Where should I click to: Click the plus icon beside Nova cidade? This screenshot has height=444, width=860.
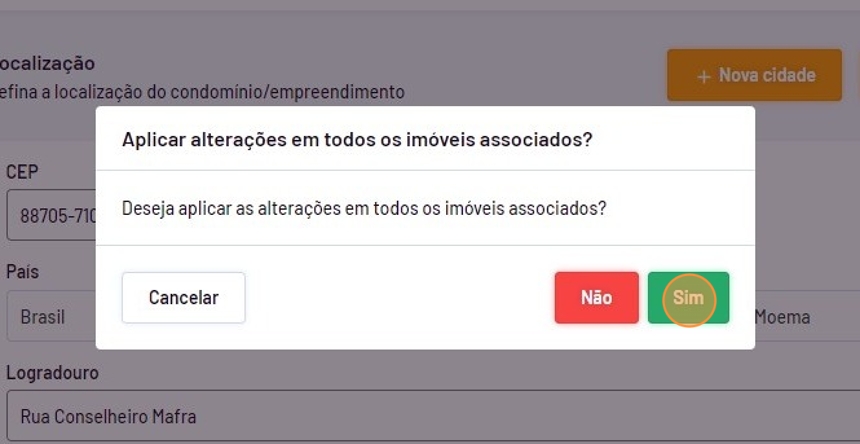(704, 76)
